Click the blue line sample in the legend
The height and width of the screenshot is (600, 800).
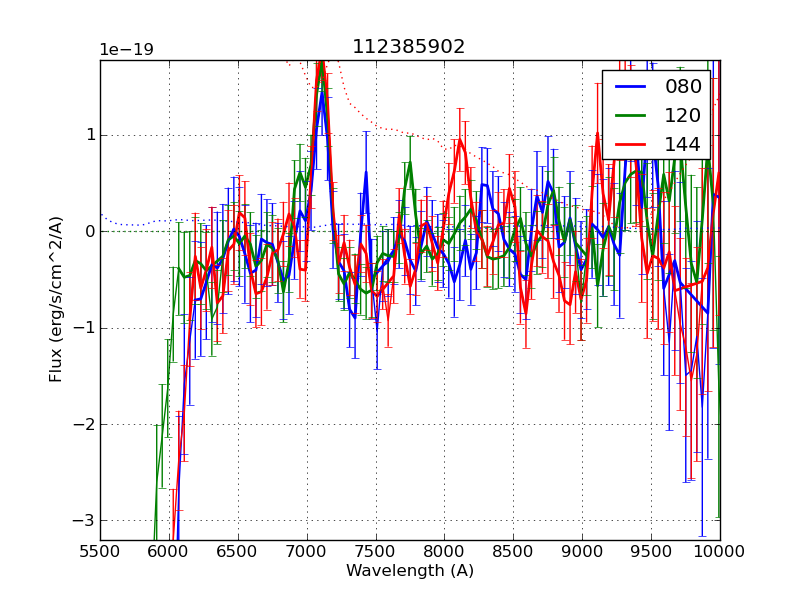(630, 87)
